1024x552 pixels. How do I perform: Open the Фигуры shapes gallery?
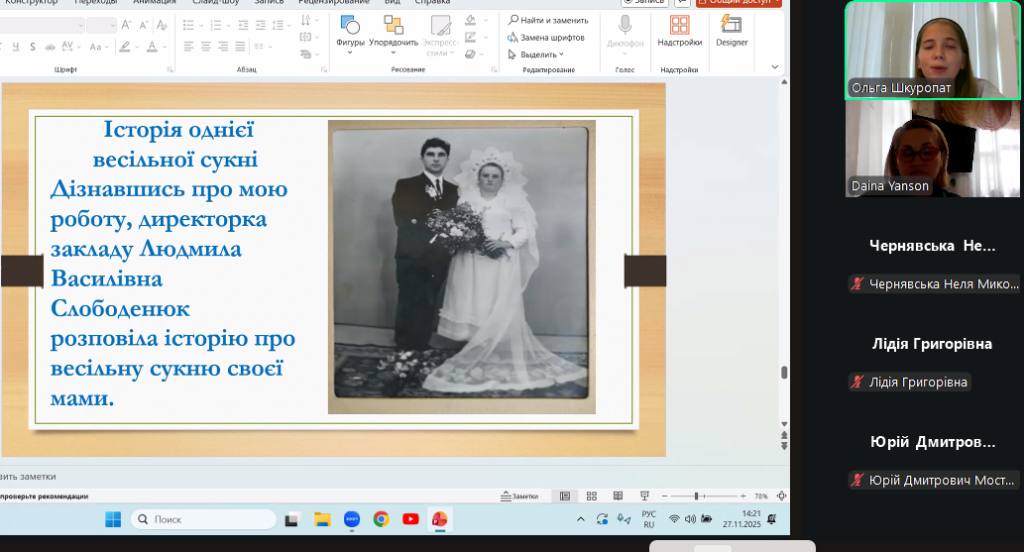pos(350,27)
